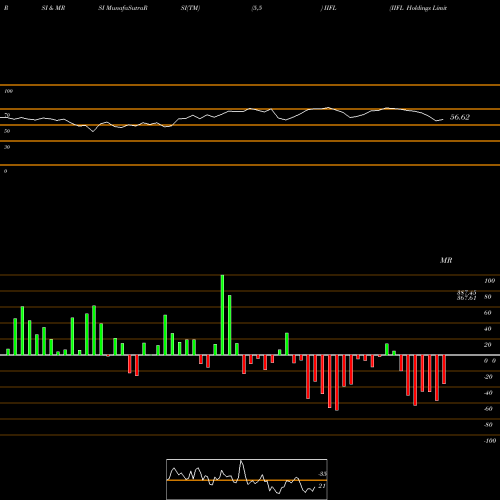Click the end of the white RSI line
Viewport: 500px width, 500px height.
[x=443, y=119]
